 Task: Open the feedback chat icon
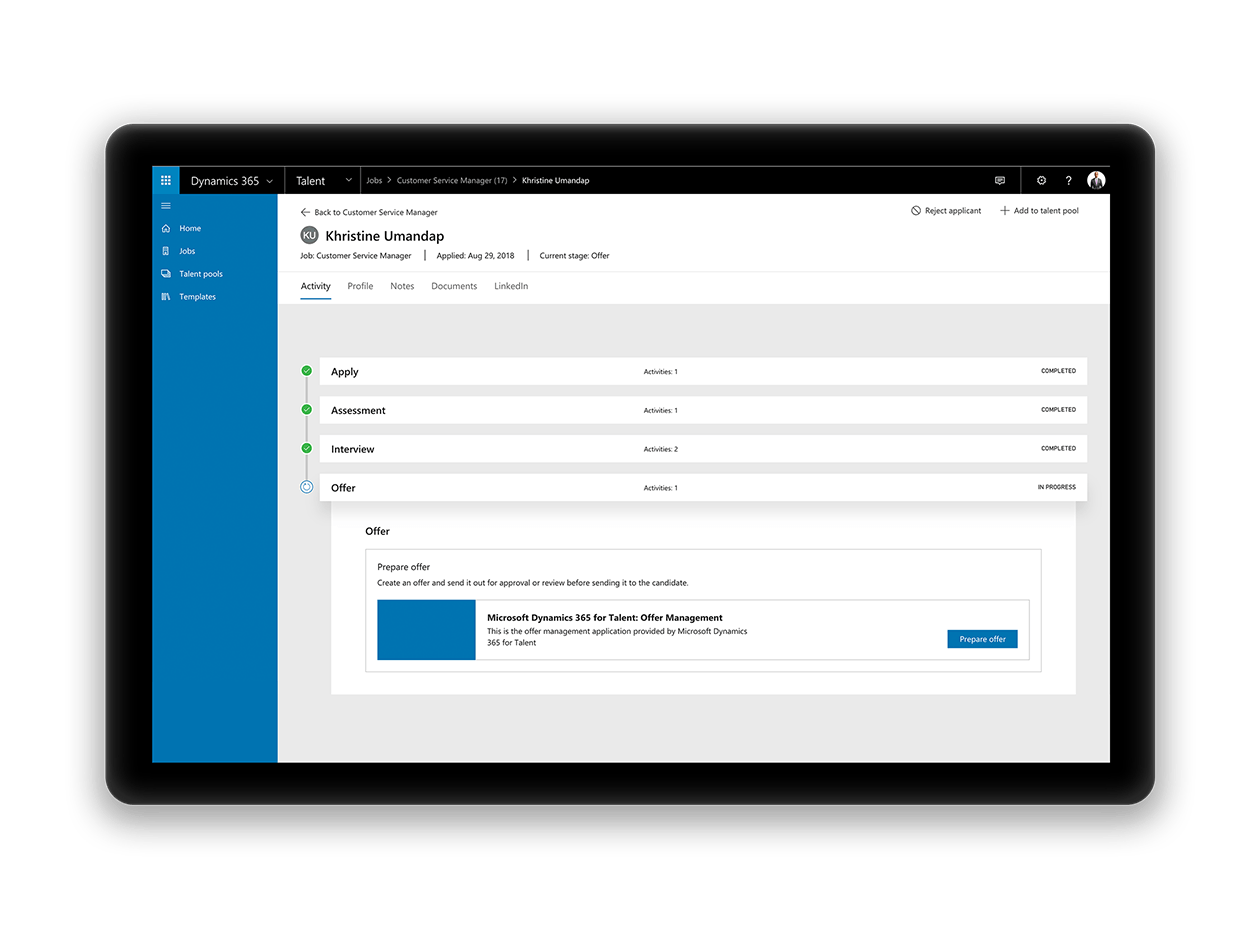point(1000,181)
